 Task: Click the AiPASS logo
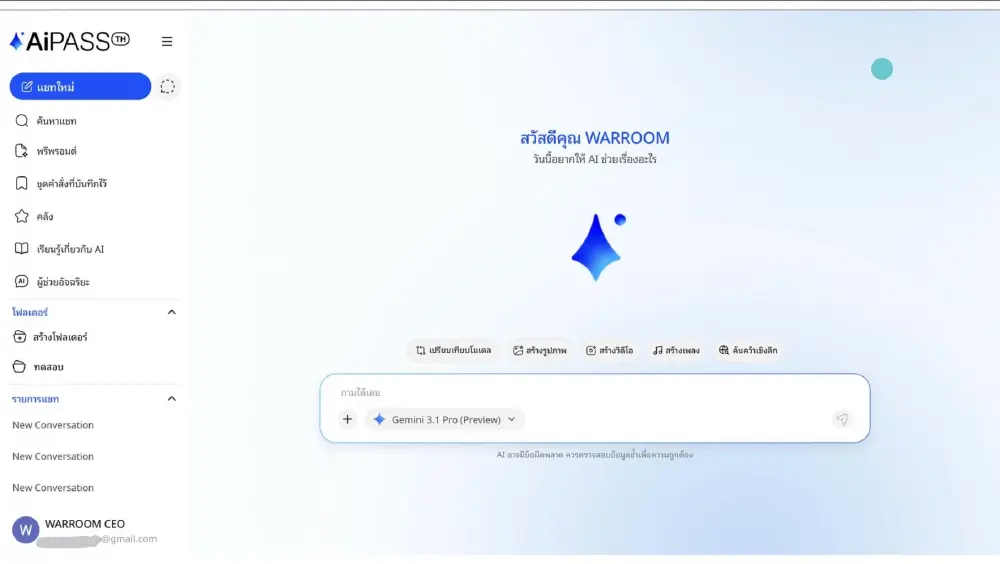click(70, 41)
